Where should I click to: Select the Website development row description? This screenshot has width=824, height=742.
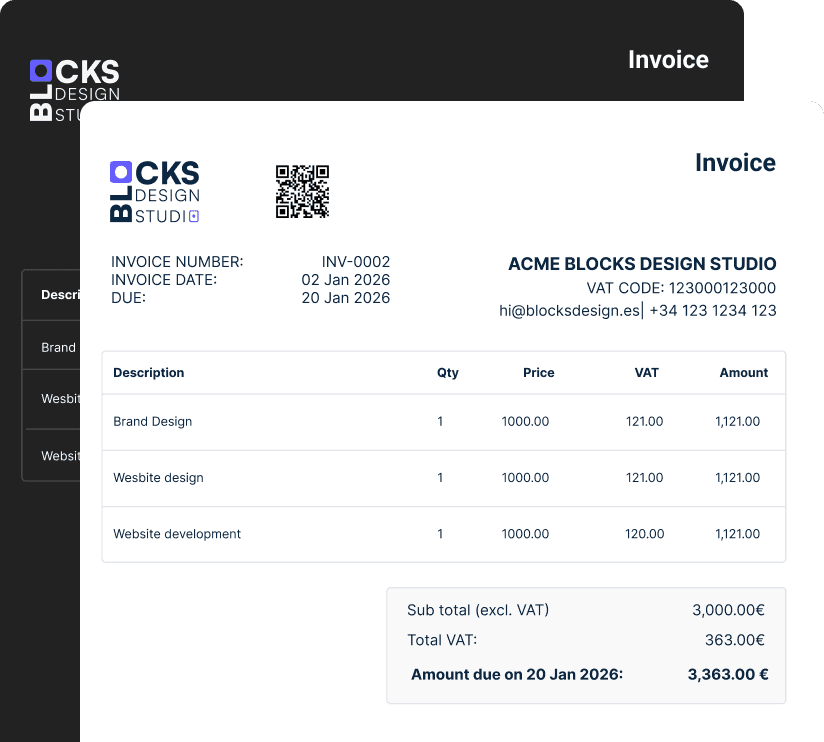[177, 534]
